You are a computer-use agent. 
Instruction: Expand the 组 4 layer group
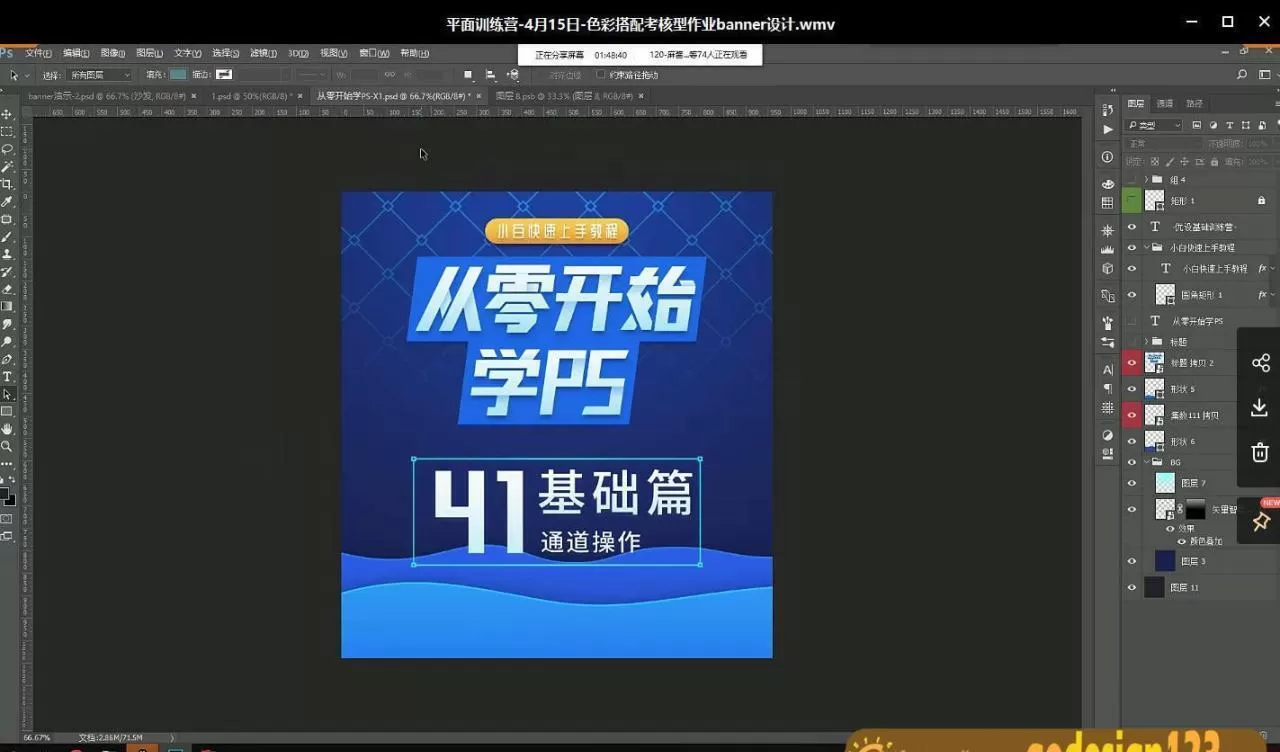click(1146, 180)
